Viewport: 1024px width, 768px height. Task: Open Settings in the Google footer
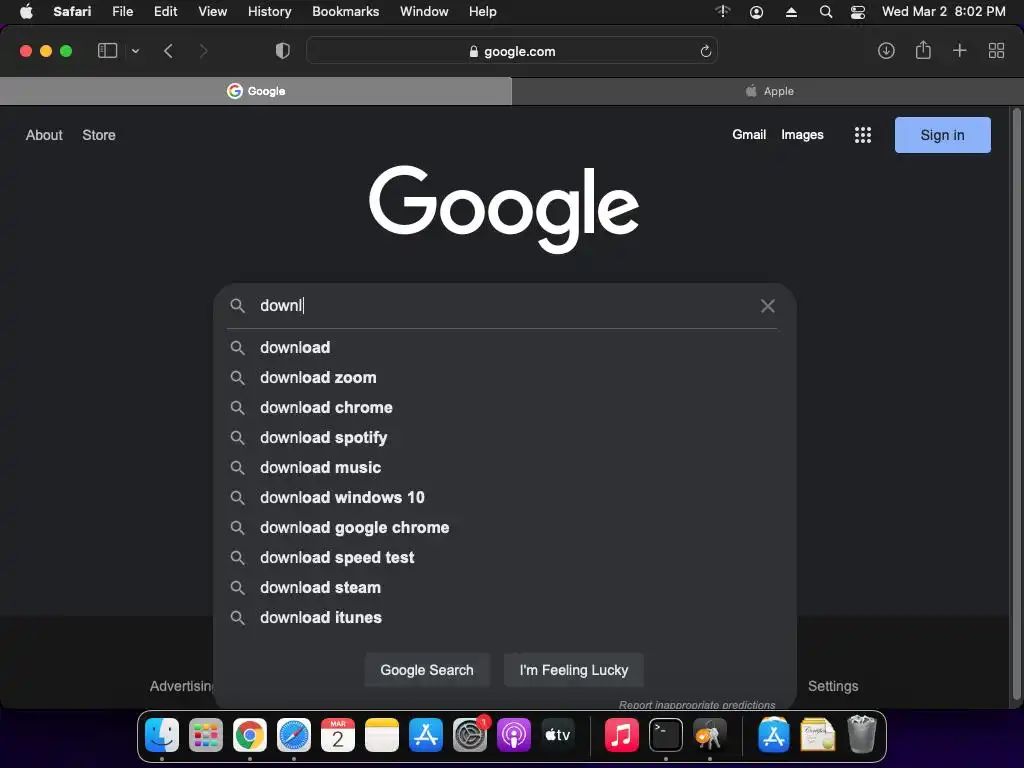pos(833,686)
